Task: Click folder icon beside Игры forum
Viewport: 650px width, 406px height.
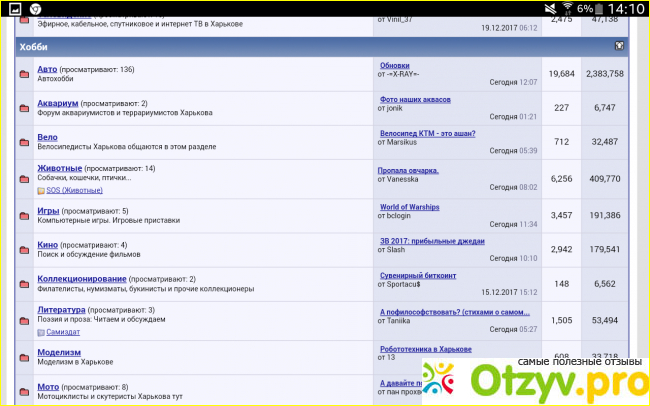Action: pos(24,215)
